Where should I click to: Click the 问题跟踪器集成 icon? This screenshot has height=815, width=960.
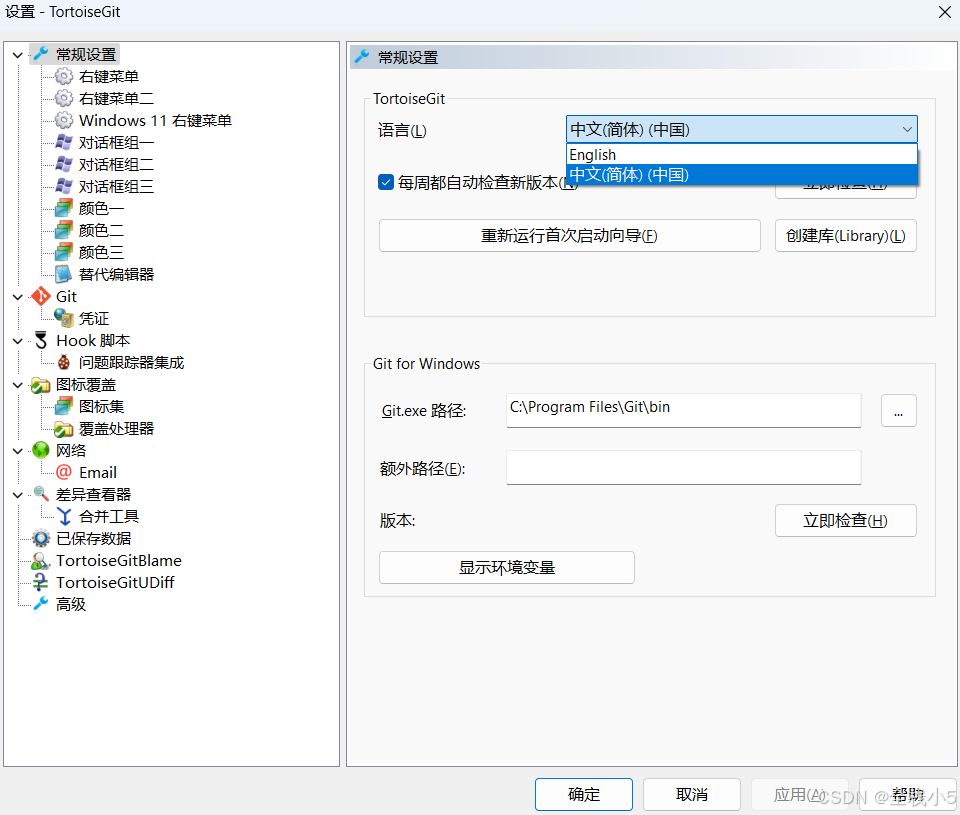(64, 362)
